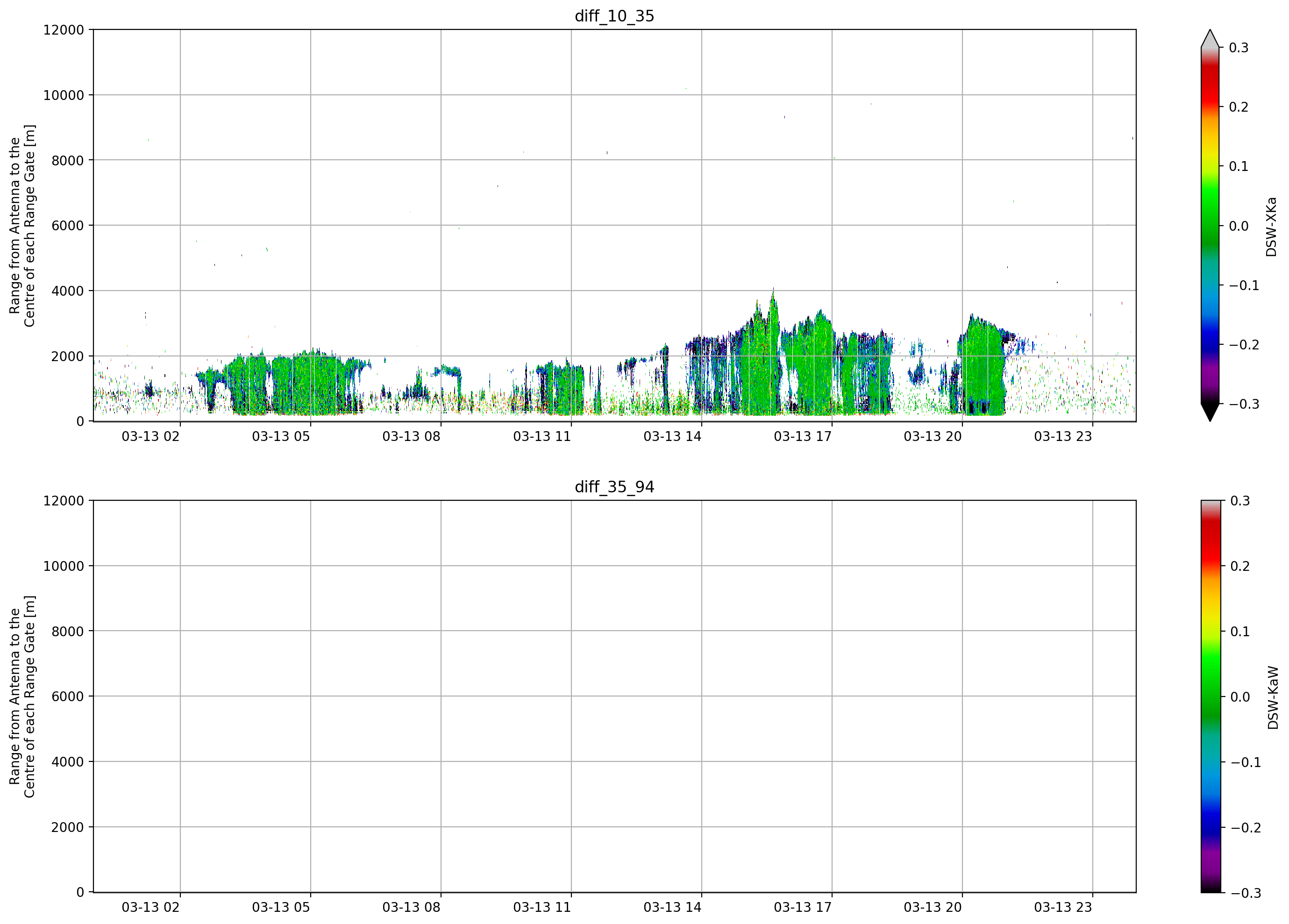The image size is (1289, 924).
Task: Click "03-13 05" tick label under diff_35_94 plot
Action: [x=281, y=908]
